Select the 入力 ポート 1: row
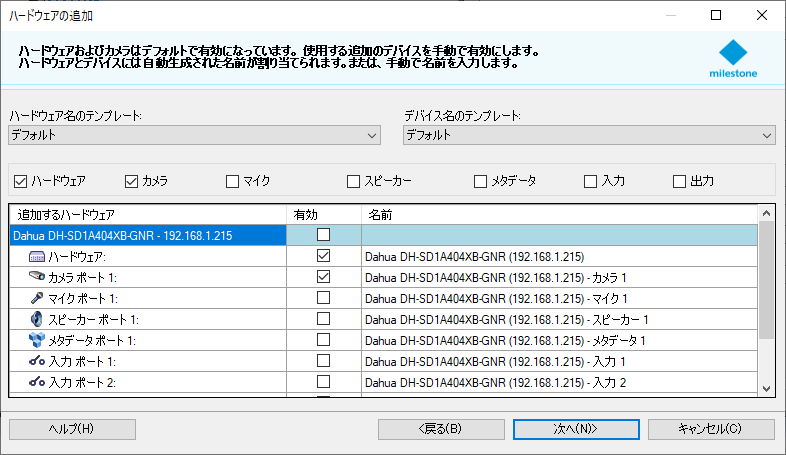This screenshot has width=786, height=455. 148,362
